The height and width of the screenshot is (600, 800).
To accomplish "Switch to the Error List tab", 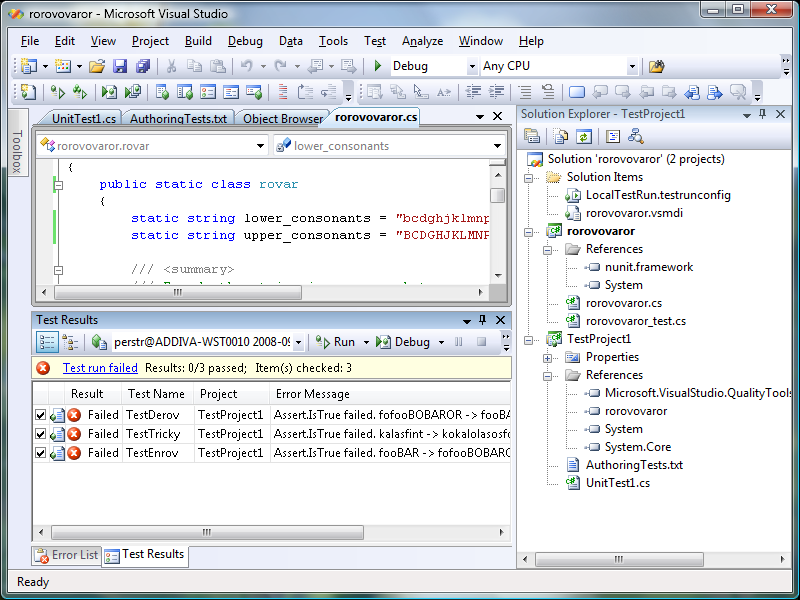I will [66, 555].
